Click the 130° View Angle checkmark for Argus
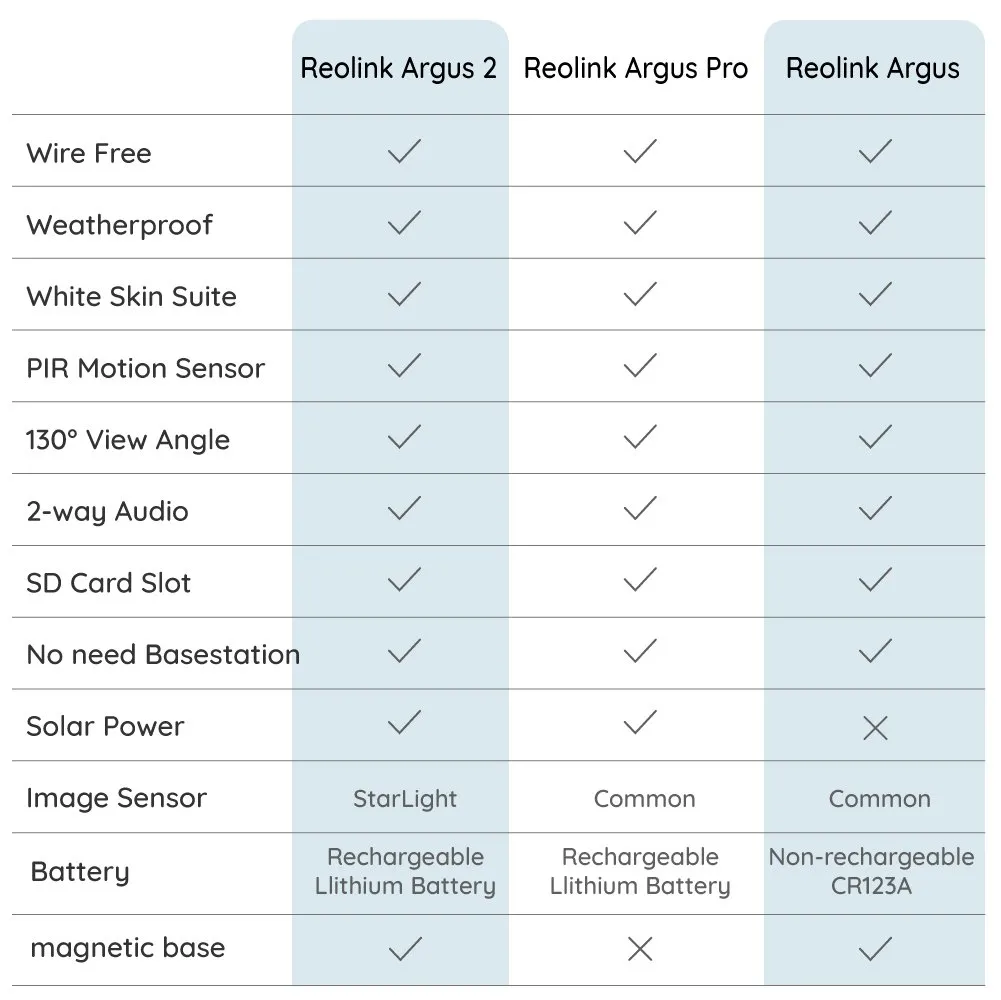1001x1000 pixels. click(x=875, y=437)
